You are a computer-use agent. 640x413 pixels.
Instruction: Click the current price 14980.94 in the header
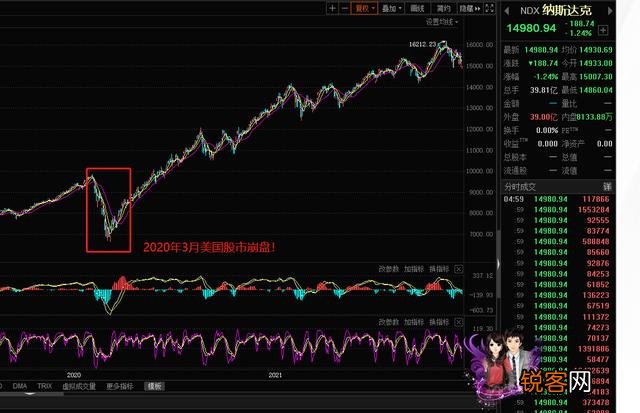(x=531, y=28)
